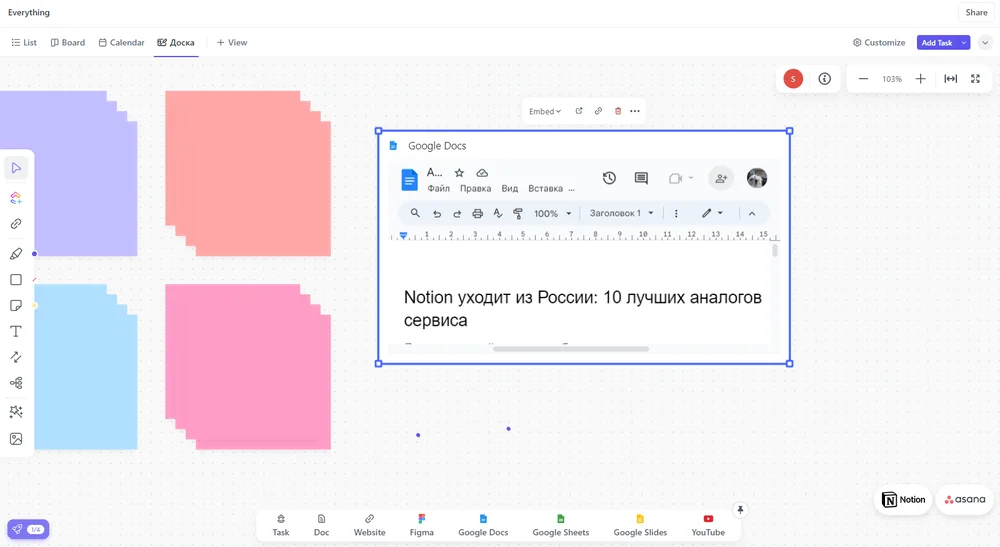Enter fullscreen whiteboard mode
Viewport: 1000px width, 547px height.
pyautogui.click(x=975, y=79)
